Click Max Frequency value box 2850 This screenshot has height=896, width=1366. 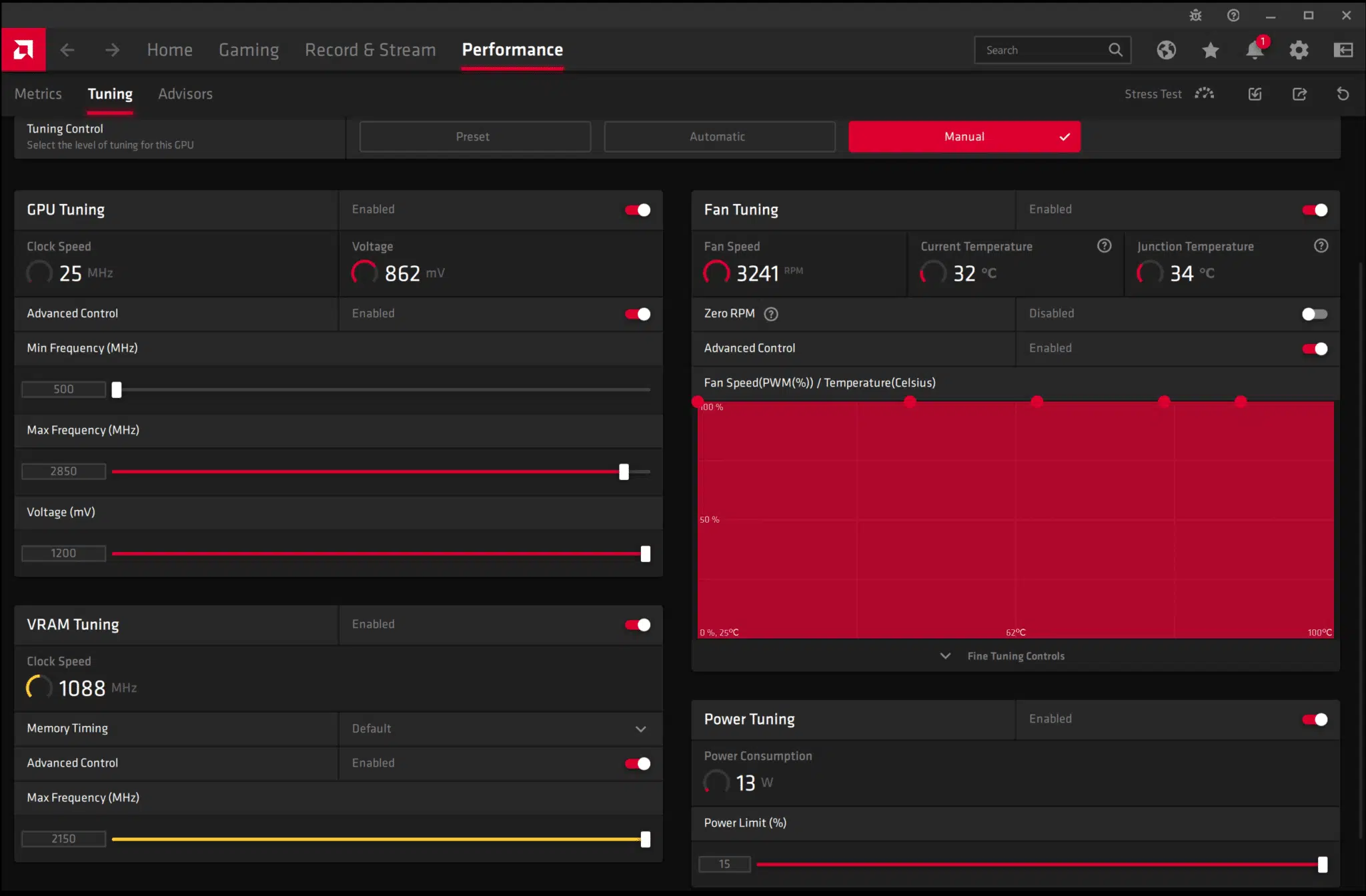pyautogui.click(x=63, y=471)
